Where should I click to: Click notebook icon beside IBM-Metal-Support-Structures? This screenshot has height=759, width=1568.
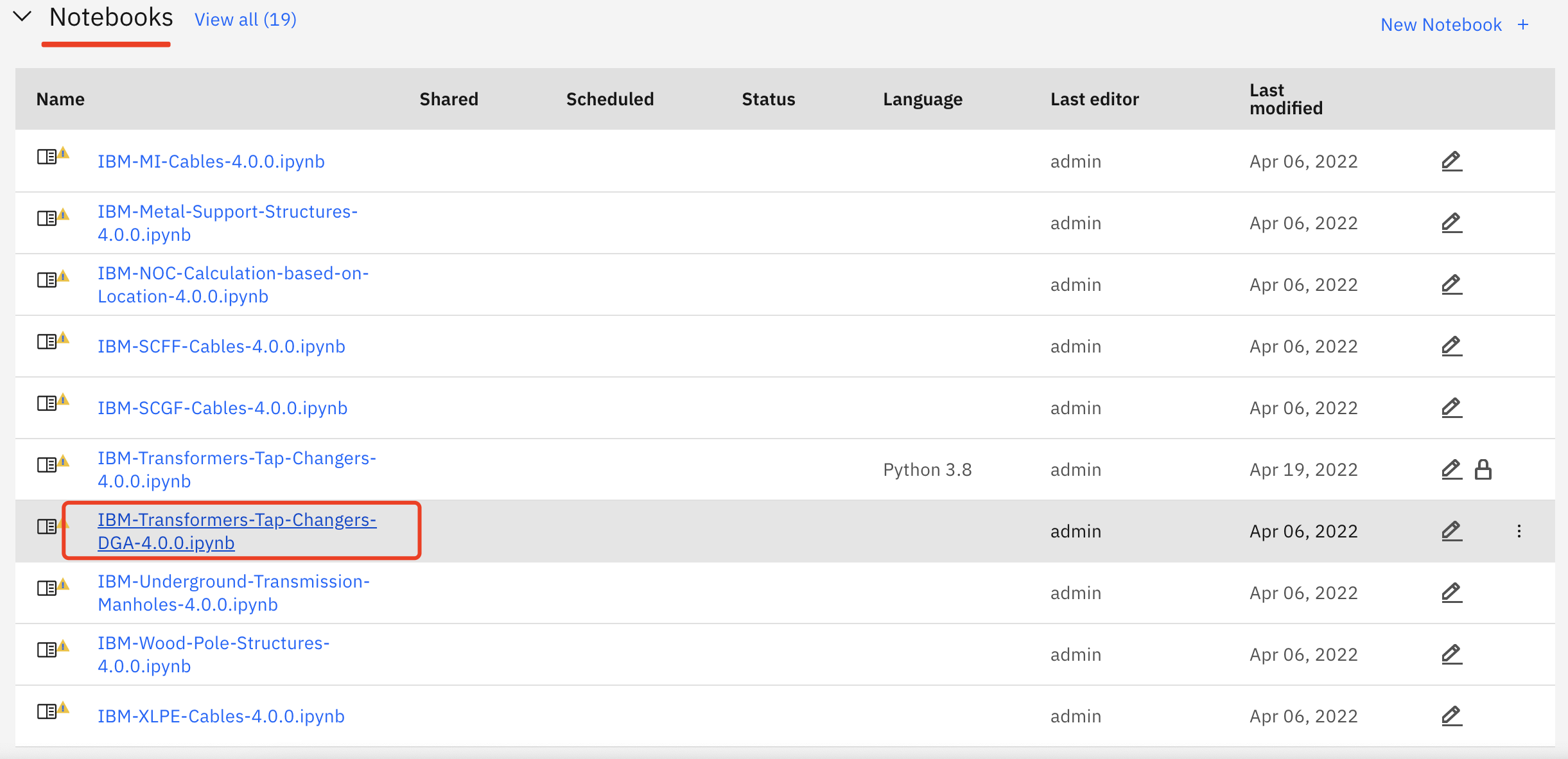pyautogui.click(x=48, y=218)
